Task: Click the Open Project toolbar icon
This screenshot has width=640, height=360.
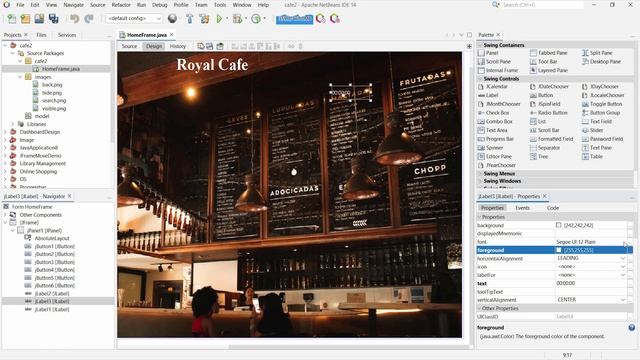Action: click(39, 19)
